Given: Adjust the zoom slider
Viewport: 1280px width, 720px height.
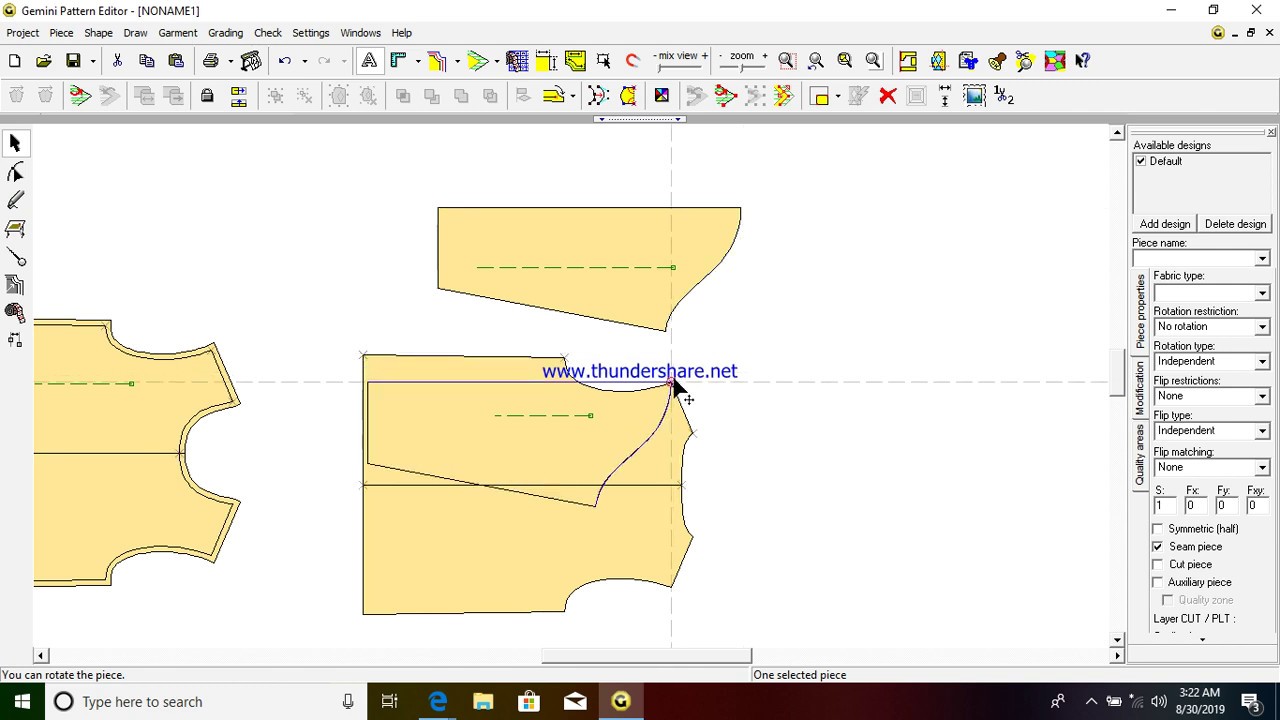Looking at the screenshot, I should pos(742,66).
